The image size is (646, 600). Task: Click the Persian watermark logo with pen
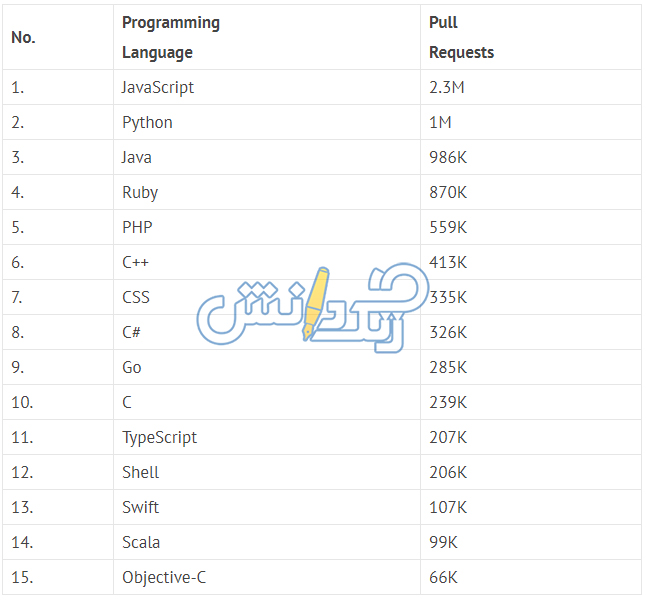pyautogui.click(x=312, y=308)
